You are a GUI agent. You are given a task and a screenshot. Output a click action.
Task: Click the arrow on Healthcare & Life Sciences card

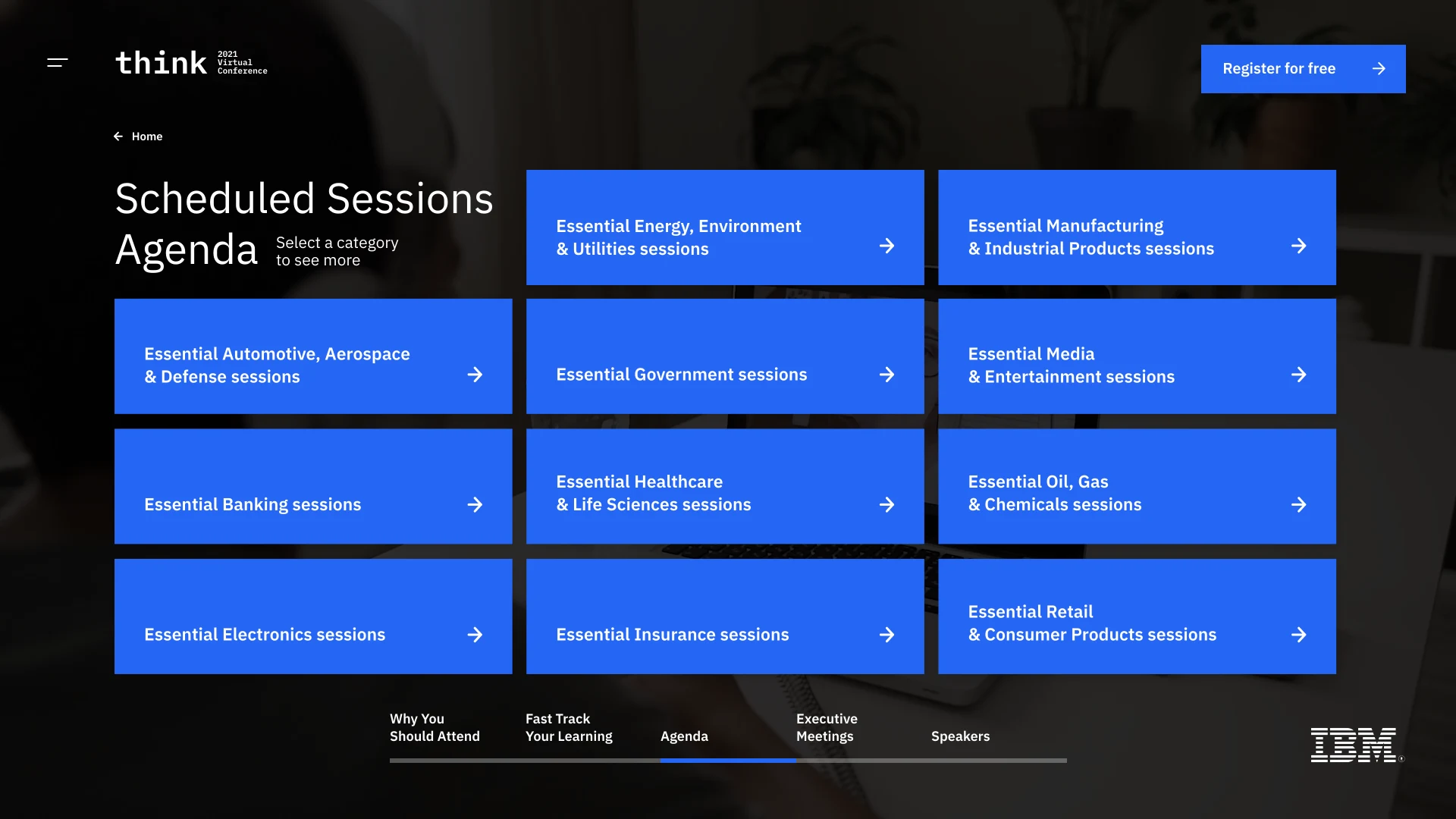click(x=886, y=505)
